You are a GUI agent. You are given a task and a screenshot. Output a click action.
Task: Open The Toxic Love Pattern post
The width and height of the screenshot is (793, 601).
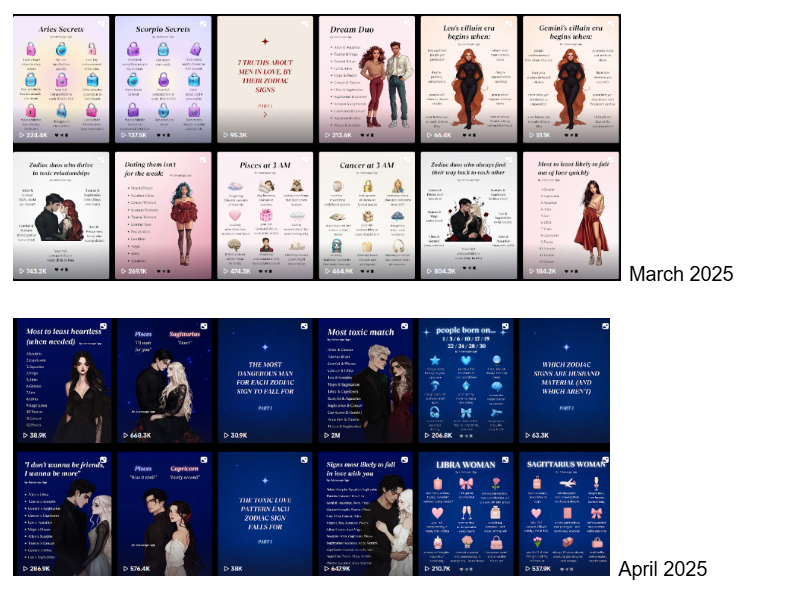coord(263,515)
